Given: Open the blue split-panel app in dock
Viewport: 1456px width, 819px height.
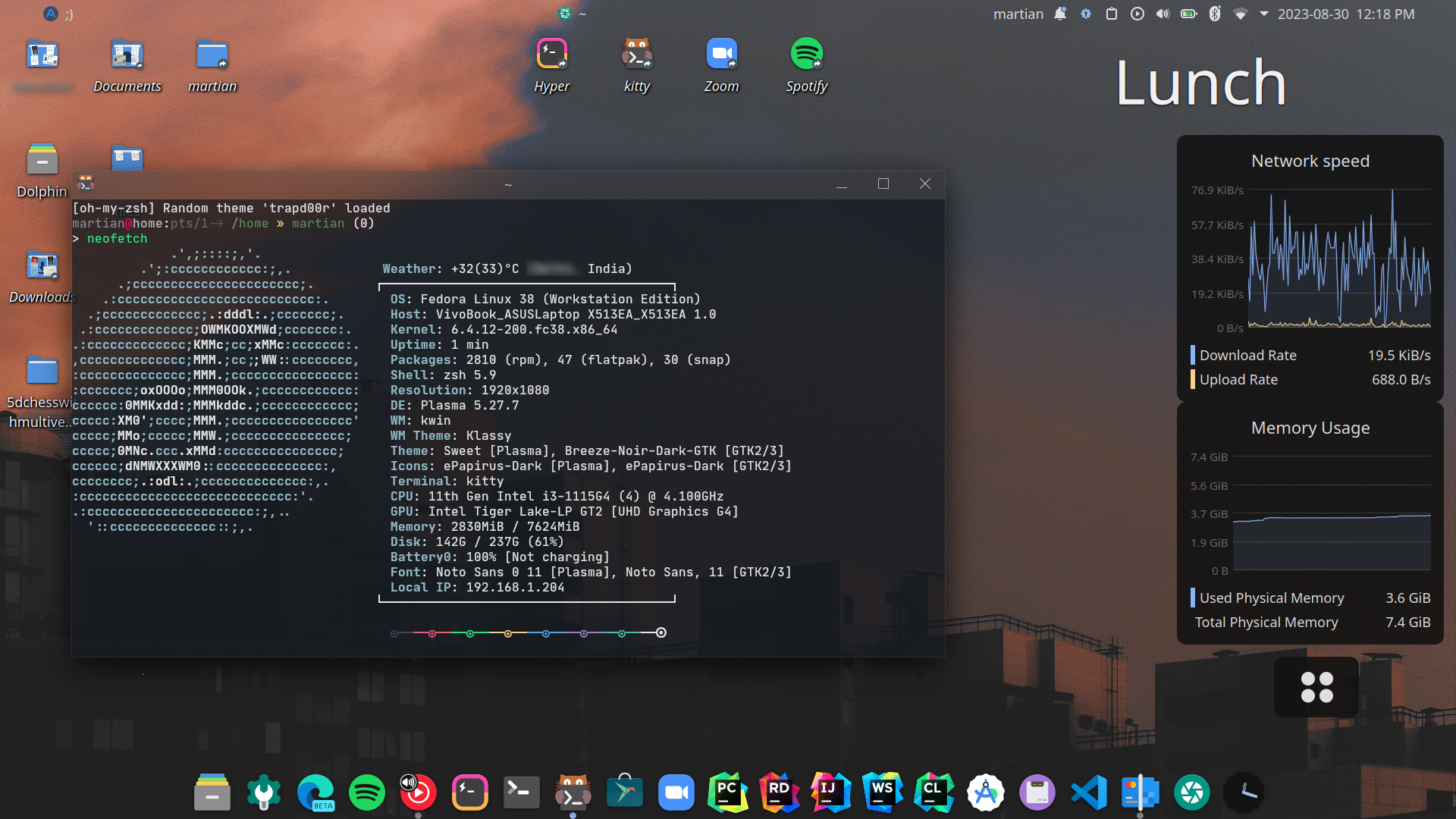Looking at the screenshot, I should 1141,792.
